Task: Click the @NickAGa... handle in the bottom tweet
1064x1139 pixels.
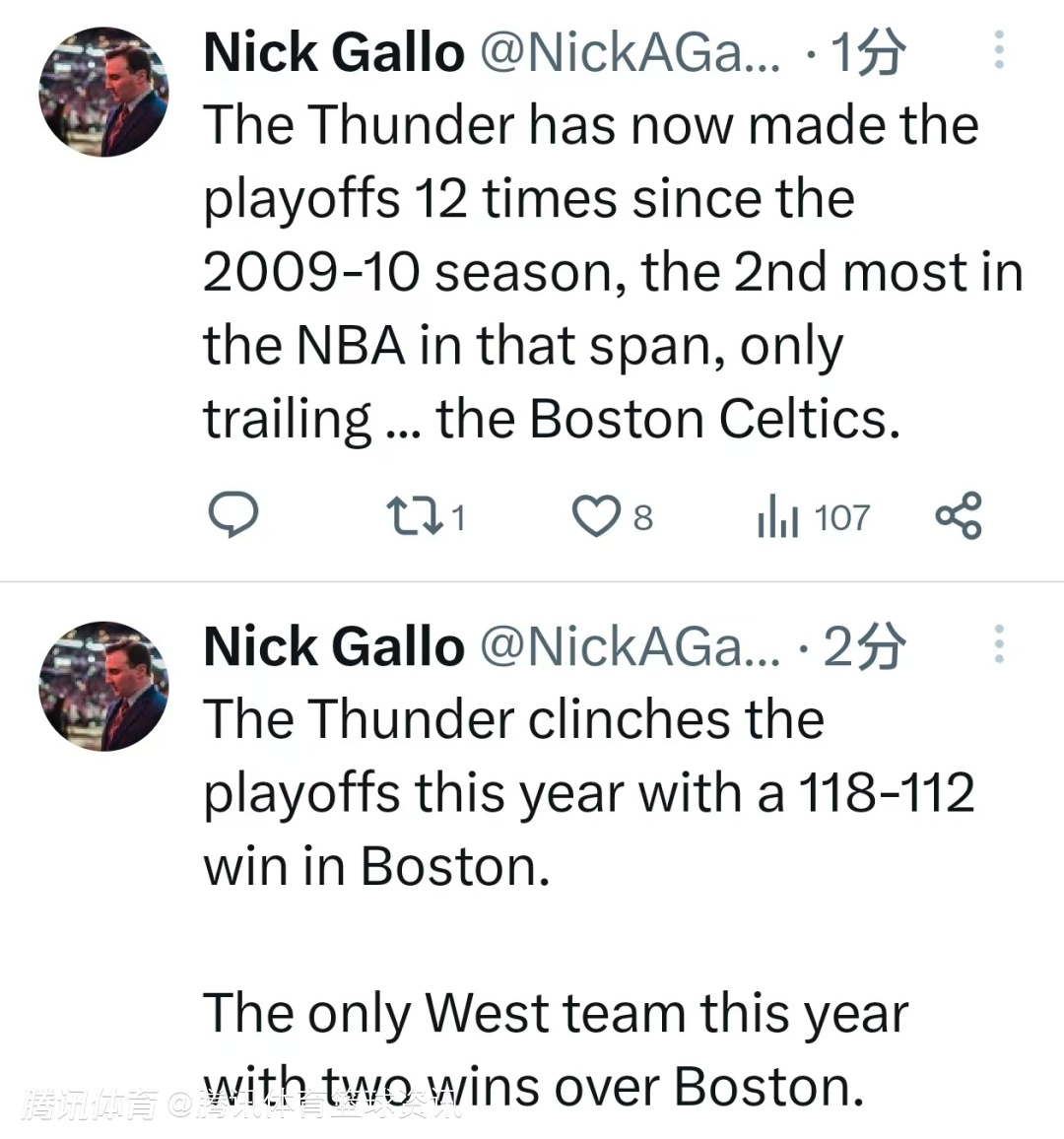Action: 629,646
